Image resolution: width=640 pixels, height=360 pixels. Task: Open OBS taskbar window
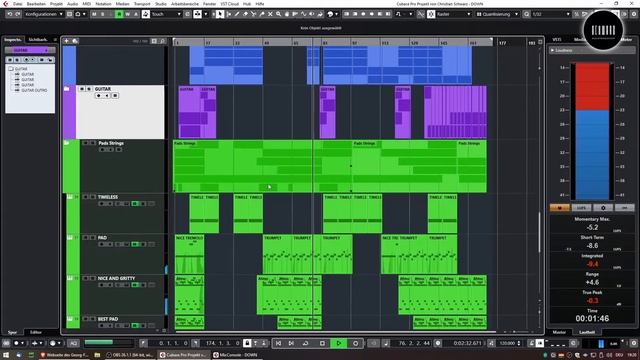click(129, 355)
